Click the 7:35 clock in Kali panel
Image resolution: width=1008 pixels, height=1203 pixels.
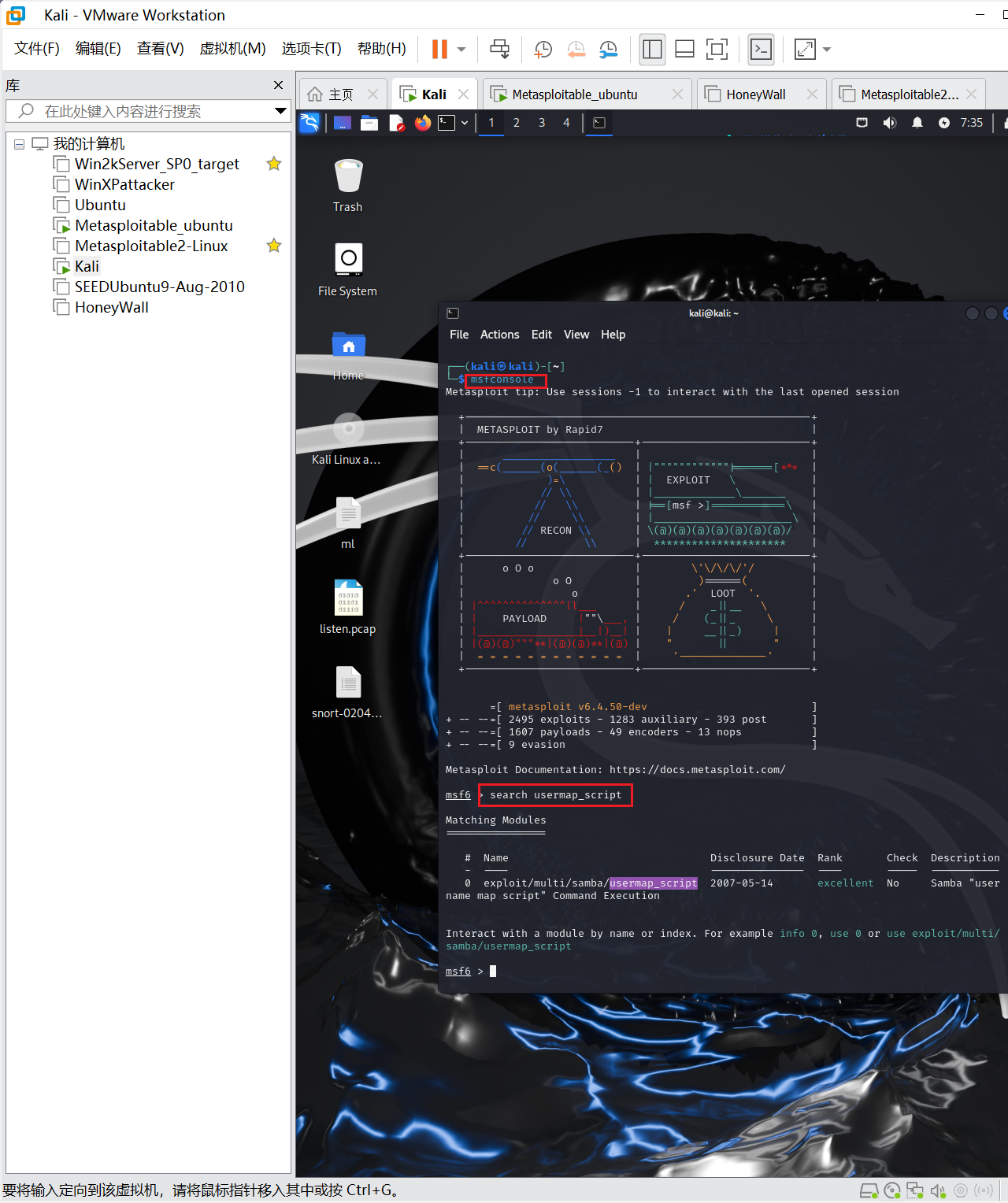972,123
